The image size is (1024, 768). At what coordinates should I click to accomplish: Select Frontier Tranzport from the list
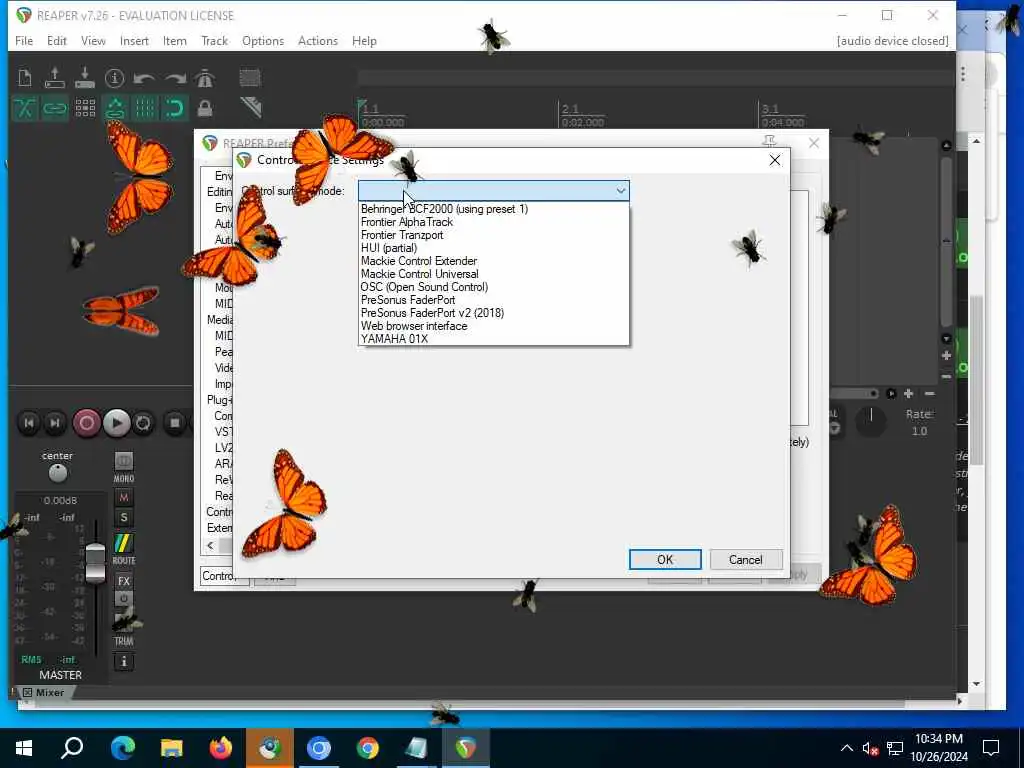tap(494, 235)
